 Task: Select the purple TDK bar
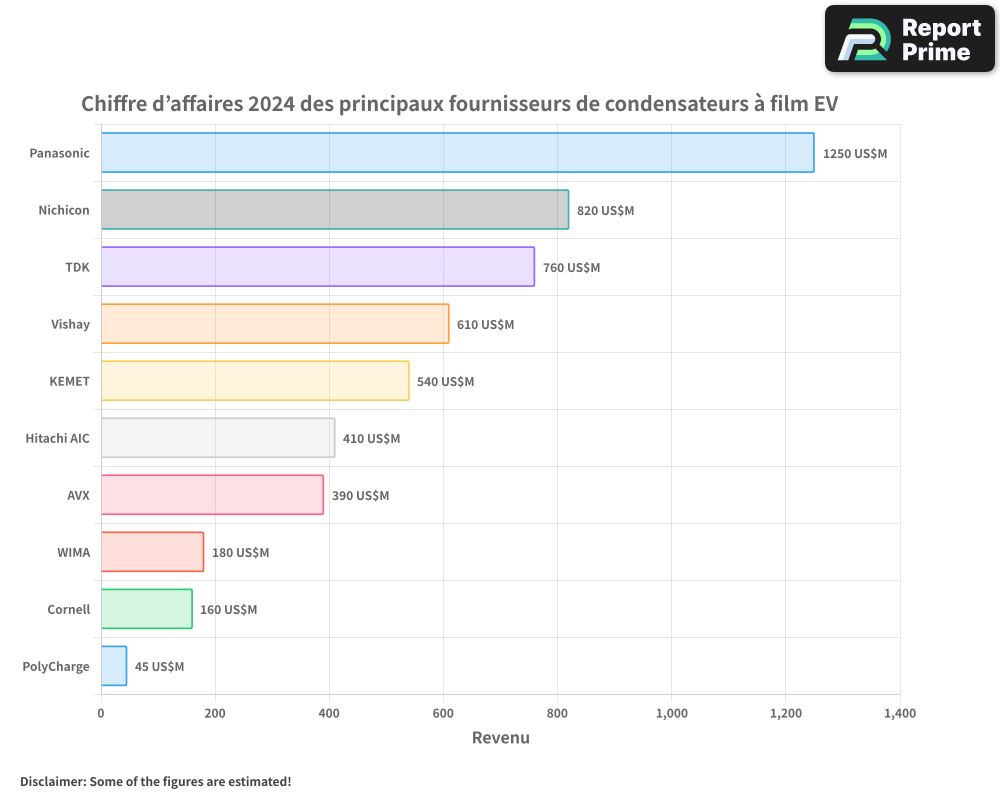pos(317,267)
